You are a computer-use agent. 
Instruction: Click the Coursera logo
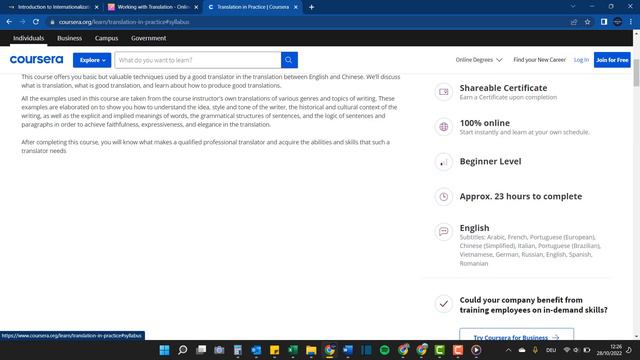point(36,60)
